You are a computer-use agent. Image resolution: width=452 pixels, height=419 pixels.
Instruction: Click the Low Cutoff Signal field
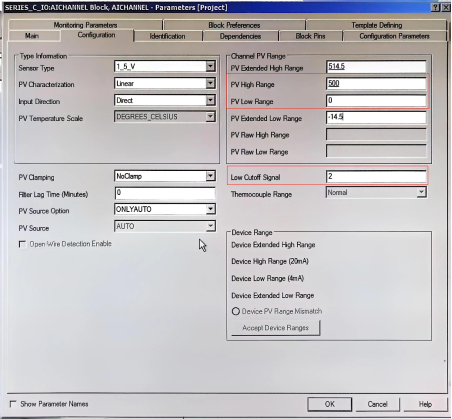pos(376,176)
